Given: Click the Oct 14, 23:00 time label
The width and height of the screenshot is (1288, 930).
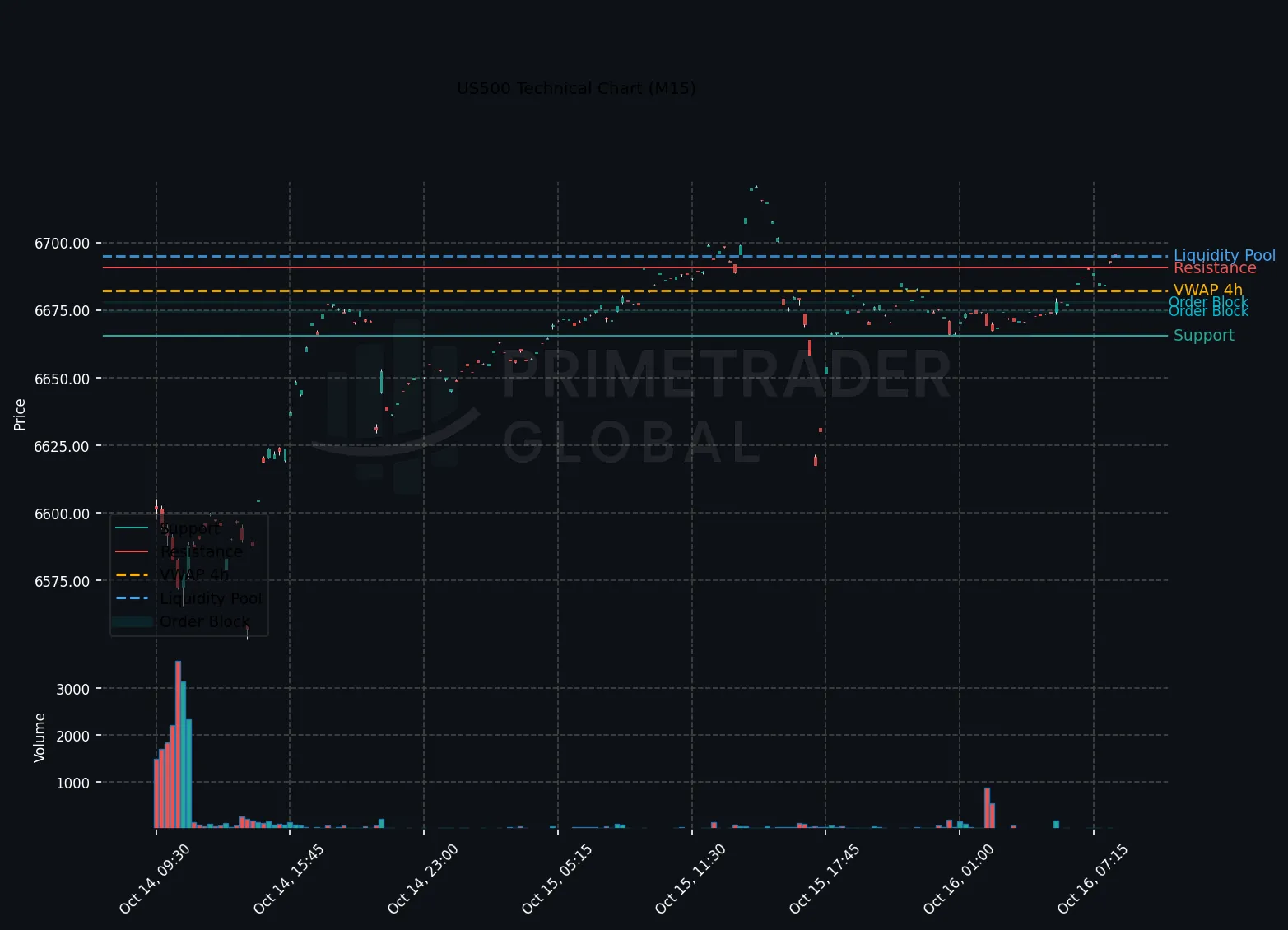Looking at the screenshot, I should pos(423,878).
